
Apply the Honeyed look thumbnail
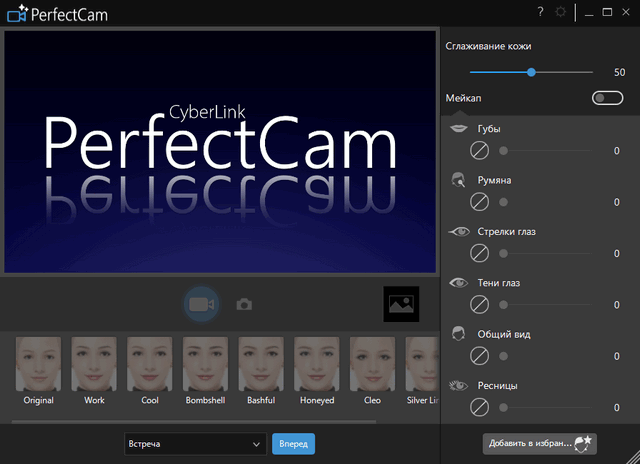coord(316,370)
